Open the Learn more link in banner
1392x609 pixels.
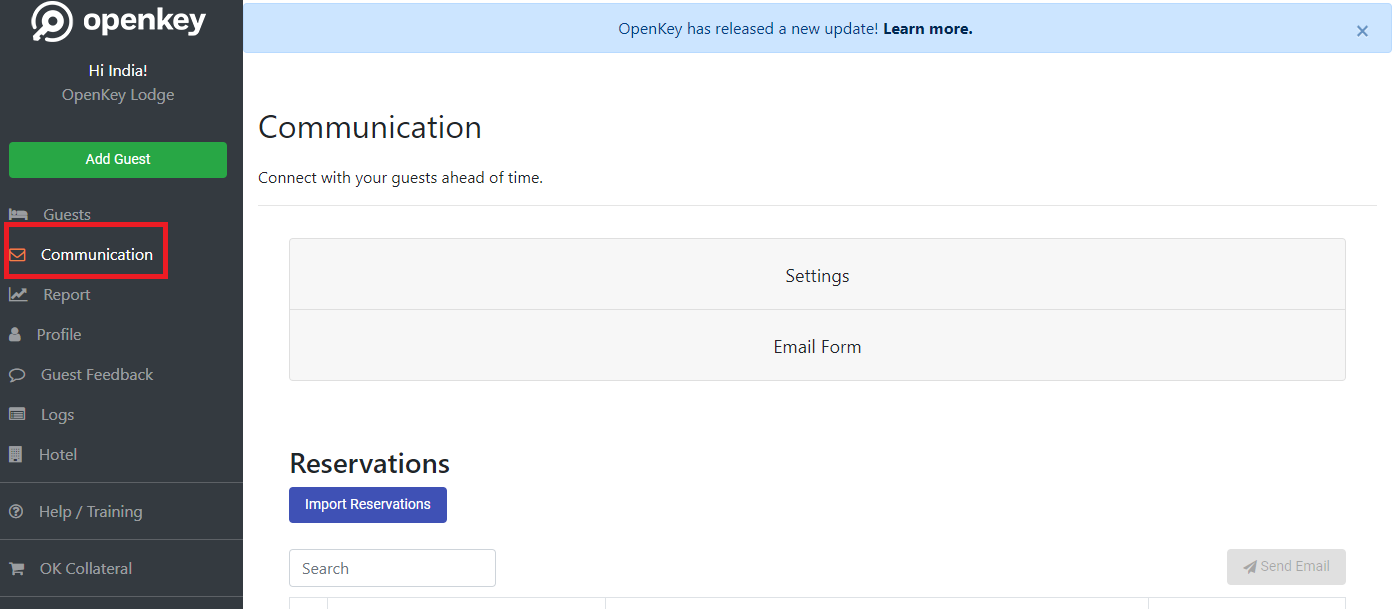(x=926, y=28)
